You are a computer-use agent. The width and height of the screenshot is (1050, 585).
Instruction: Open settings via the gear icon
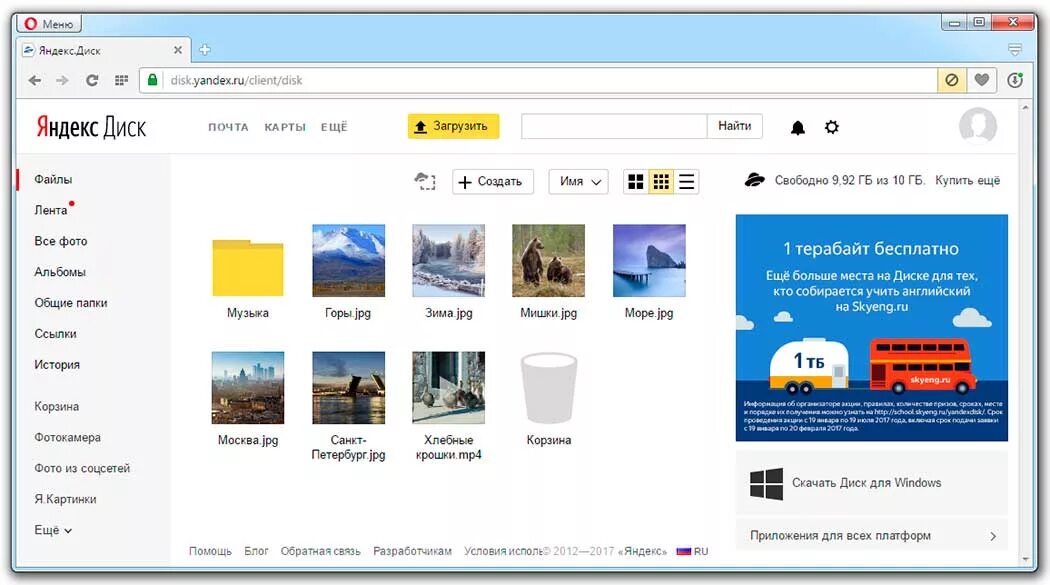[831, 127]
